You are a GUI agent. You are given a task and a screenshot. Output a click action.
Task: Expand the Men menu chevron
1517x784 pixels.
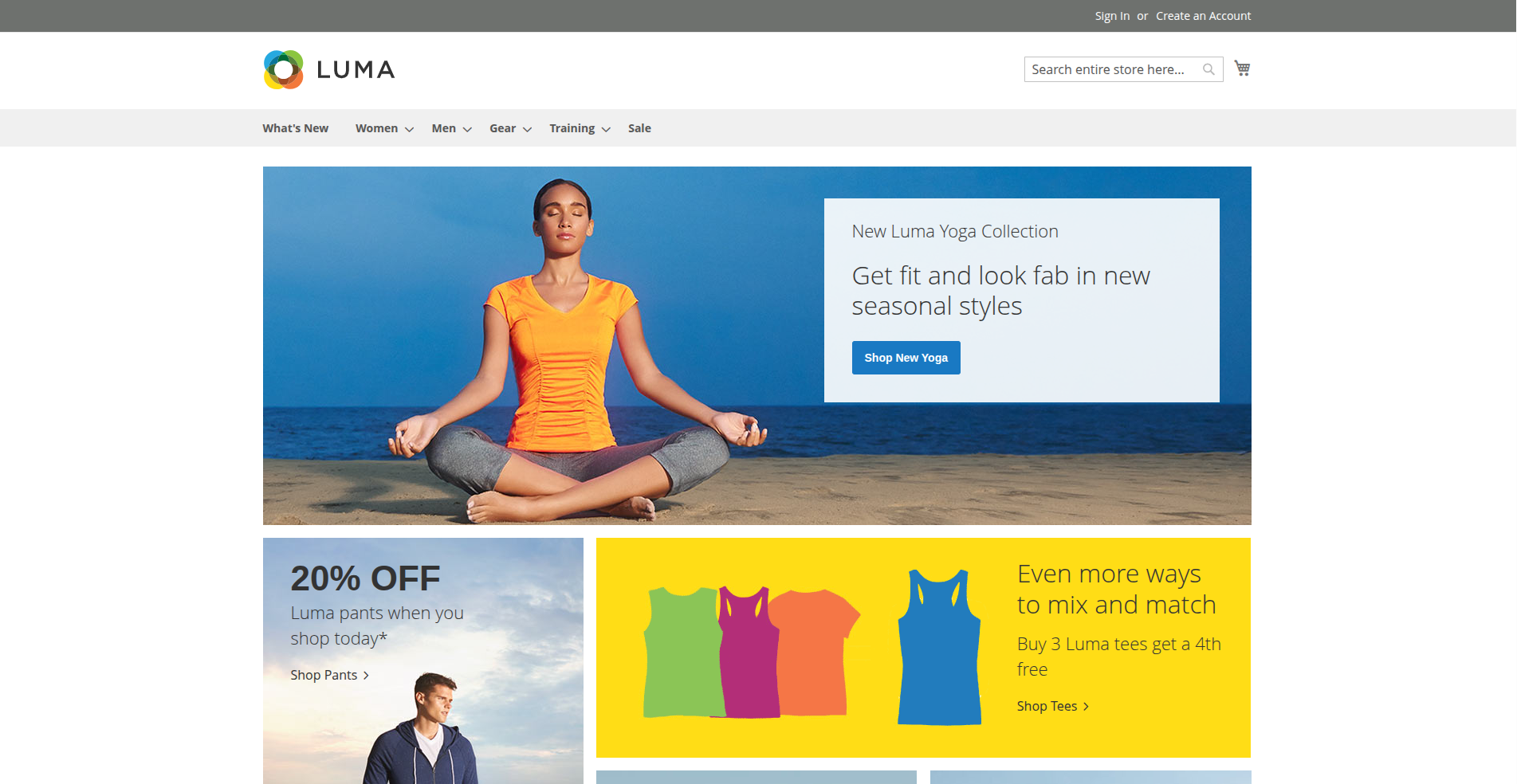[x=467, y=129]
